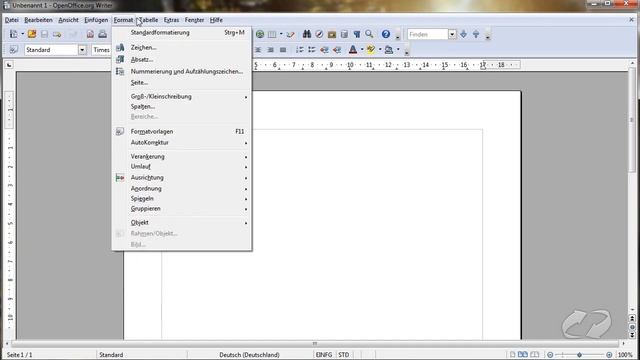Open Highlighting color dropdown arrow

[x=380, y=50]
